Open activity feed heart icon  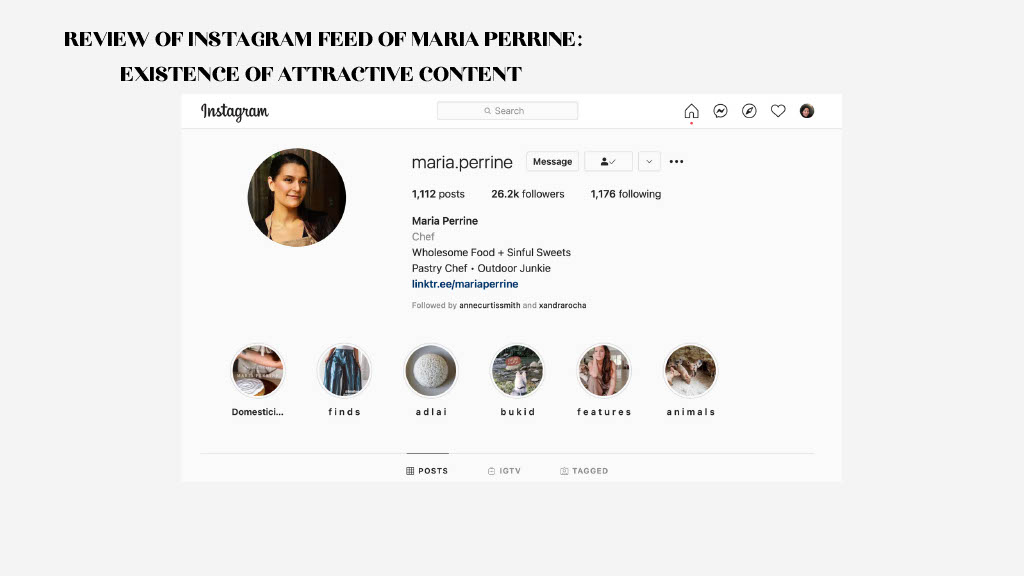click(778, 111)
